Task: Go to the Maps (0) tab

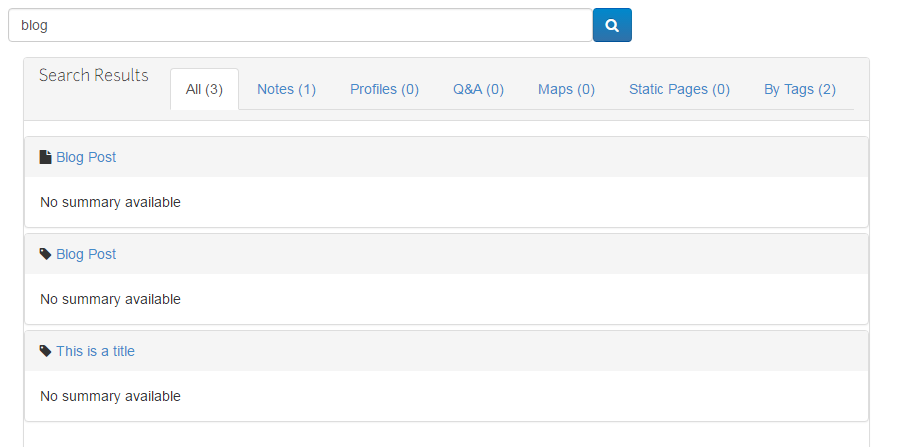Action: tap(566, 89)
